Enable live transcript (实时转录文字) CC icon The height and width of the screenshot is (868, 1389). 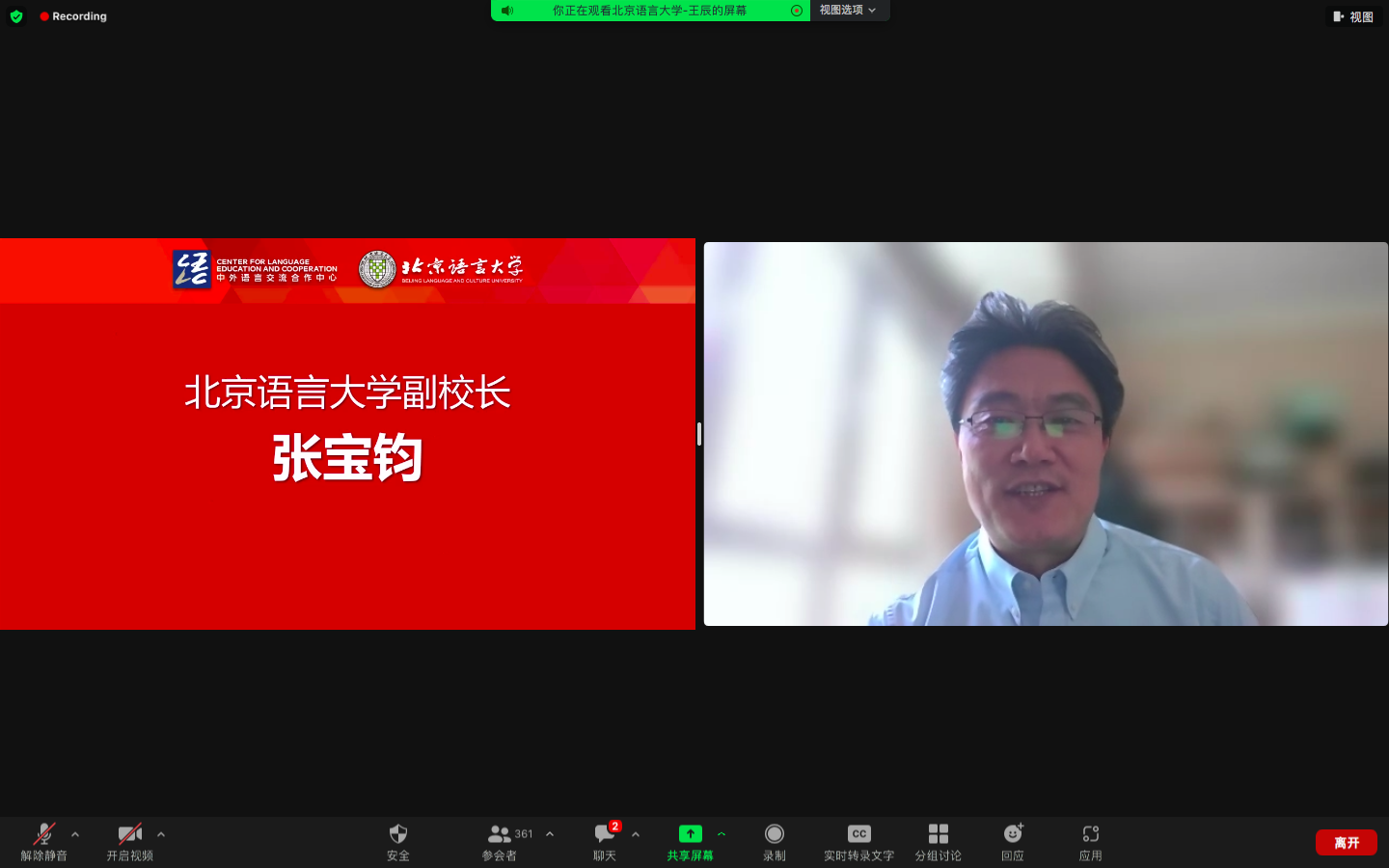pyautogui.click(x=858, y=835)
